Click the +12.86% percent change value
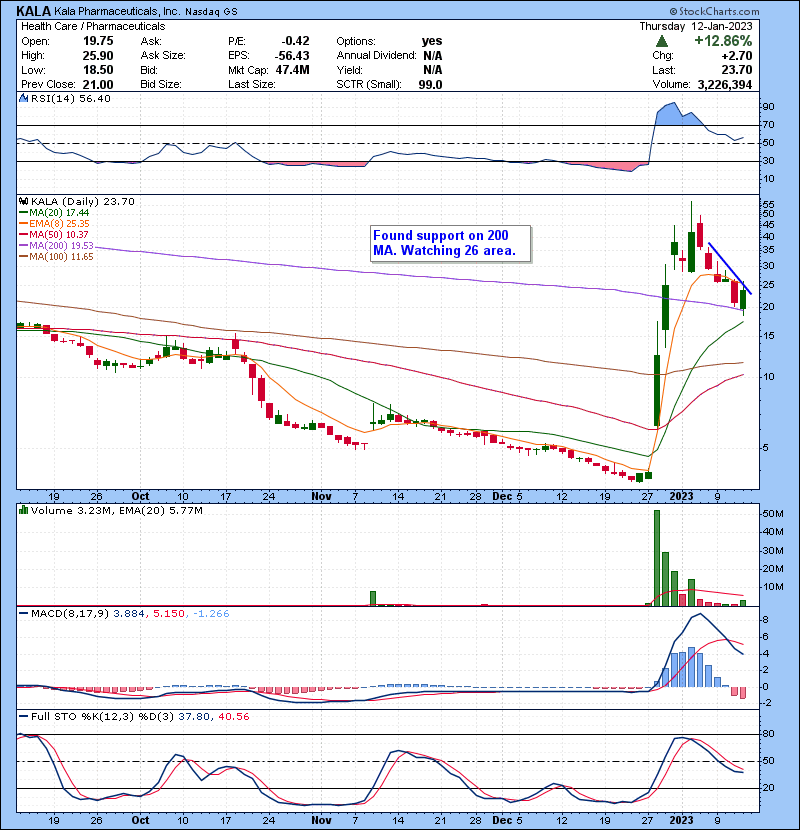This screenshot has width=800, height=830. [723, 41]
